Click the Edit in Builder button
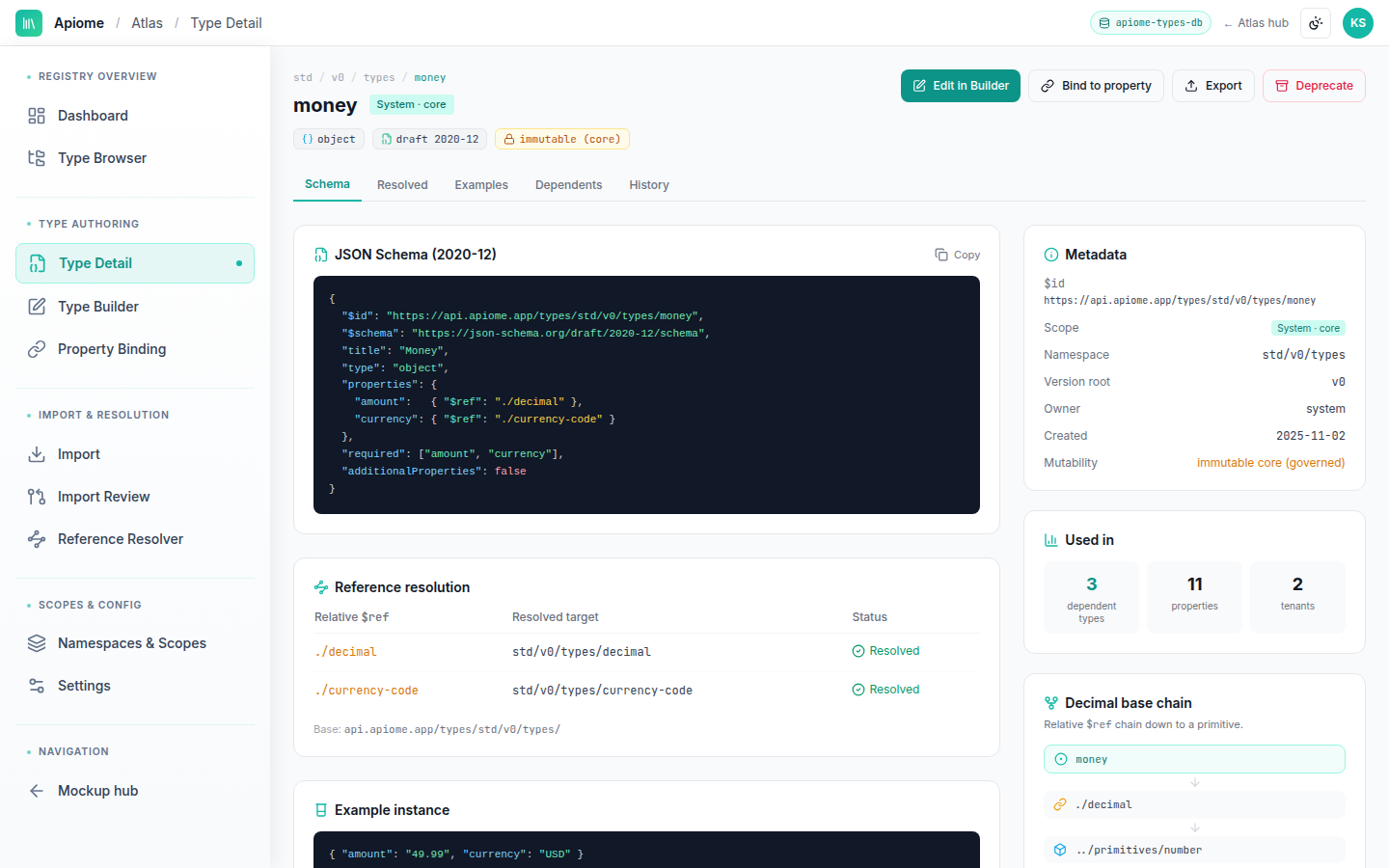 point(961,86)
